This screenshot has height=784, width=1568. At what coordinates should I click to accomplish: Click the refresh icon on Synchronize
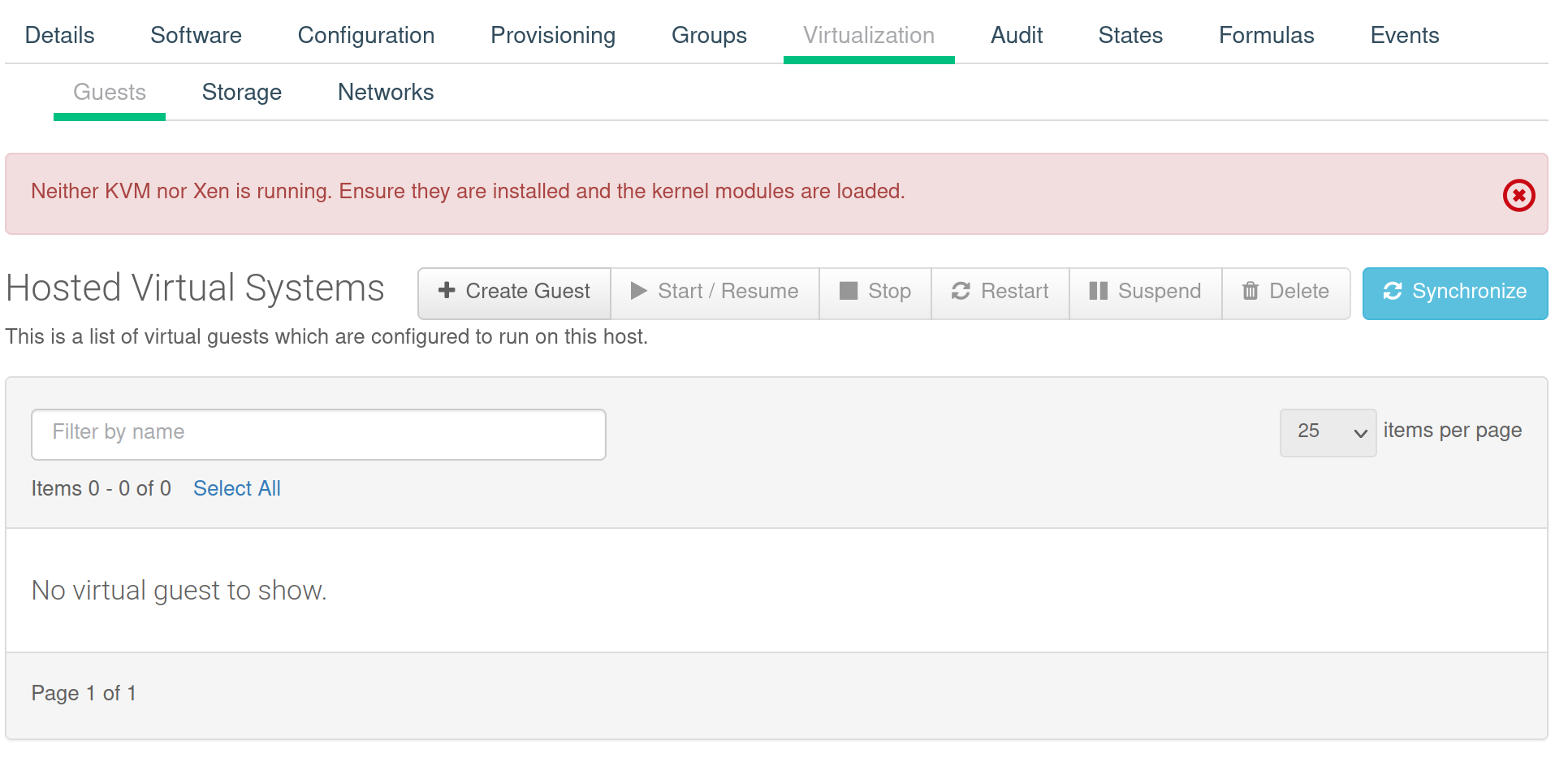[x=1393, y=292]
